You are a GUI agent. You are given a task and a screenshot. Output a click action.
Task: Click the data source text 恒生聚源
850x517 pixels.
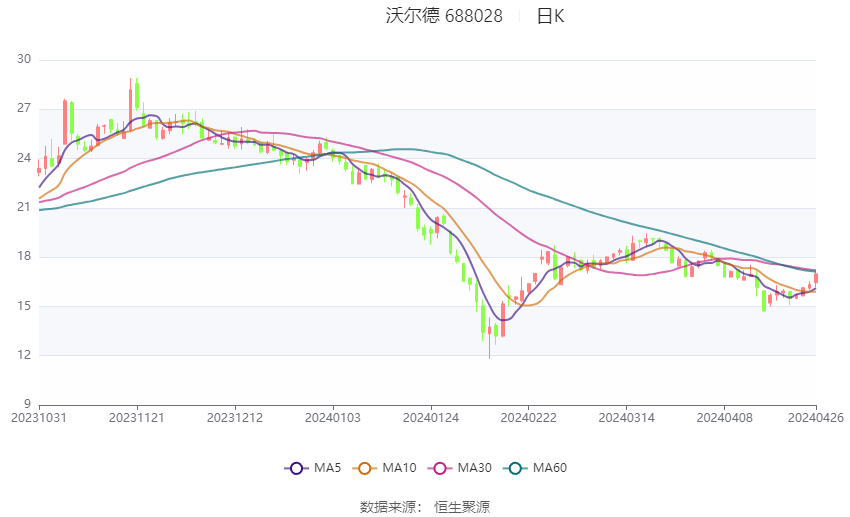462,507
